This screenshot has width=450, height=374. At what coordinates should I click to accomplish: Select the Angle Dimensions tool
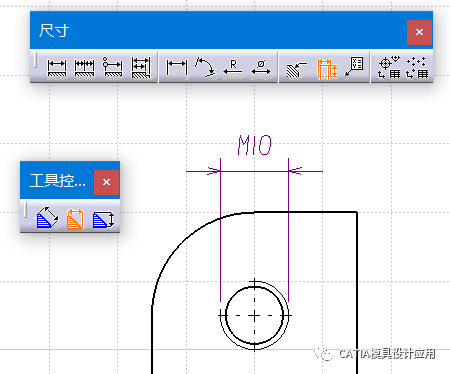click(x=205, y=68)
